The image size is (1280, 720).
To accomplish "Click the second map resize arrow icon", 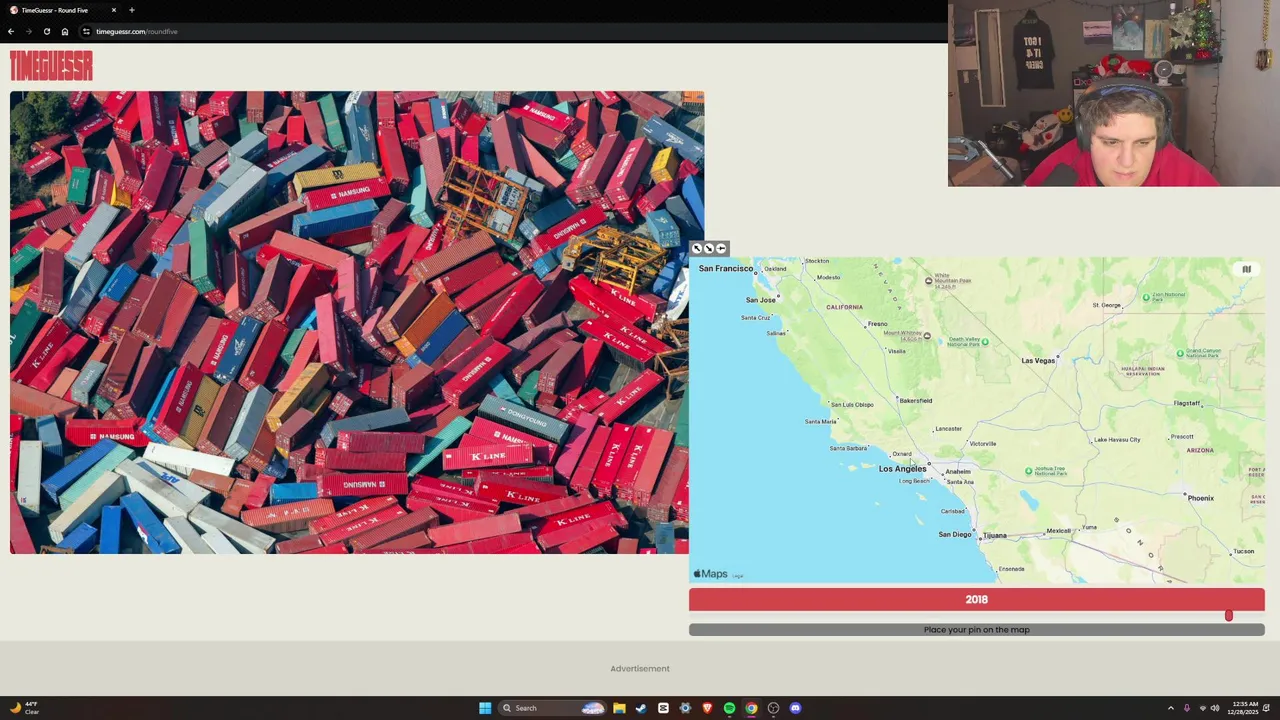I will click(x=709, y=248).
